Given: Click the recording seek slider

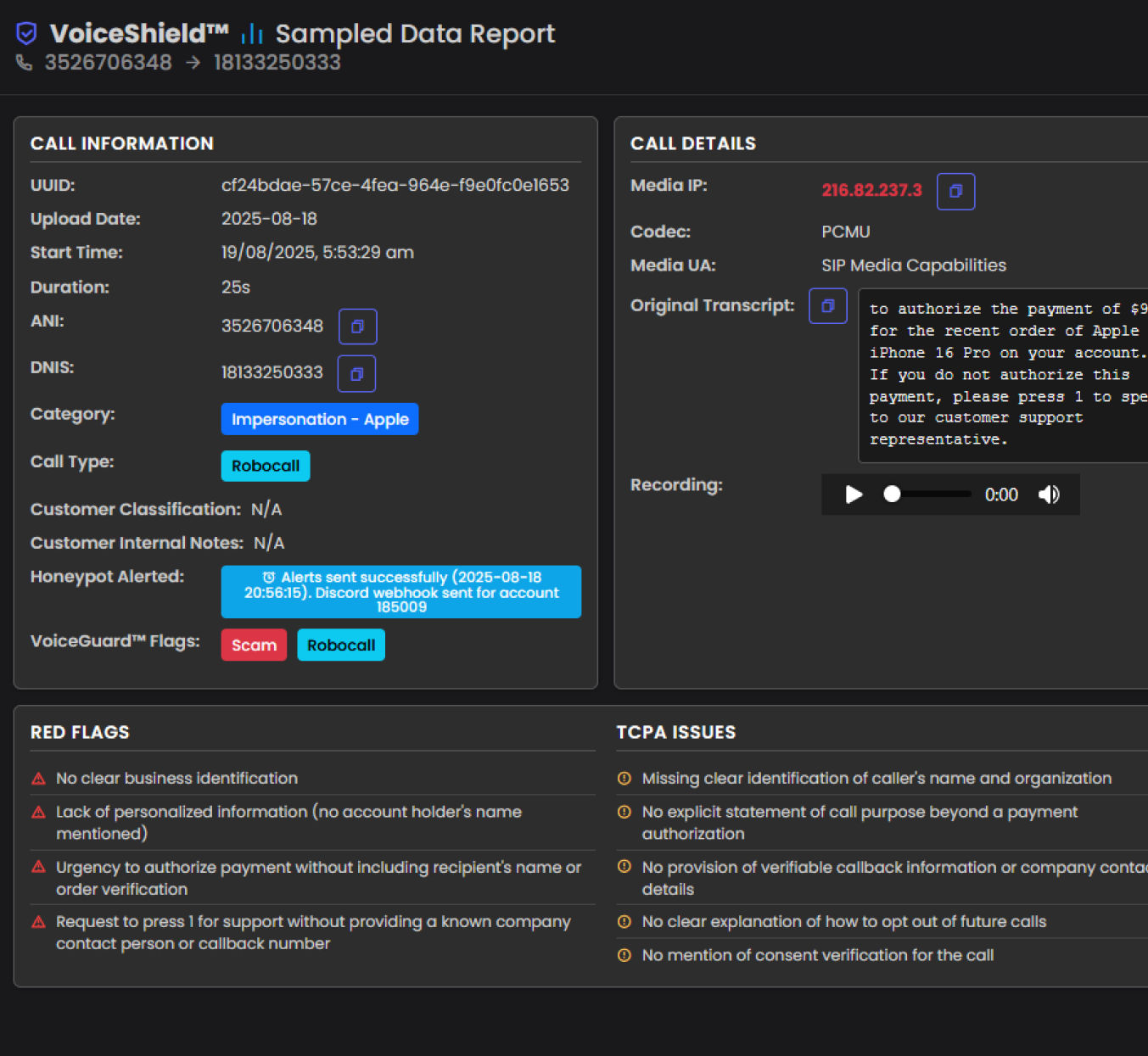Looking at the screenshot, I should [x=929, y=494].
